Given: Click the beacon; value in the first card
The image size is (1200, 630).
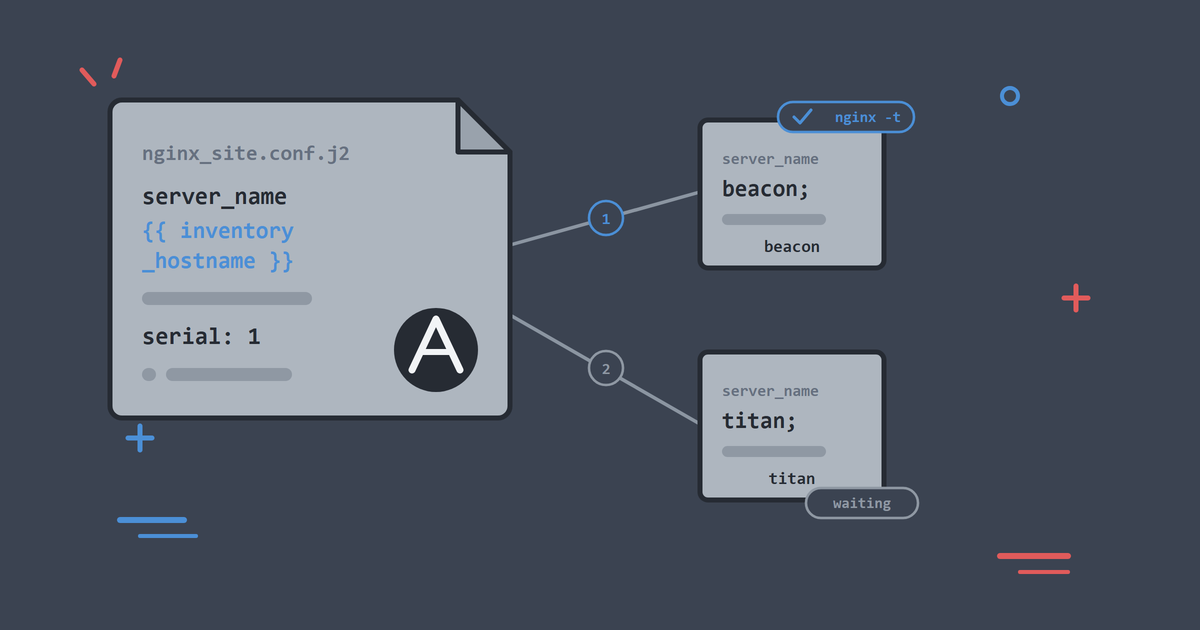Looking at the screenshot, I should [x=766, y=188].
